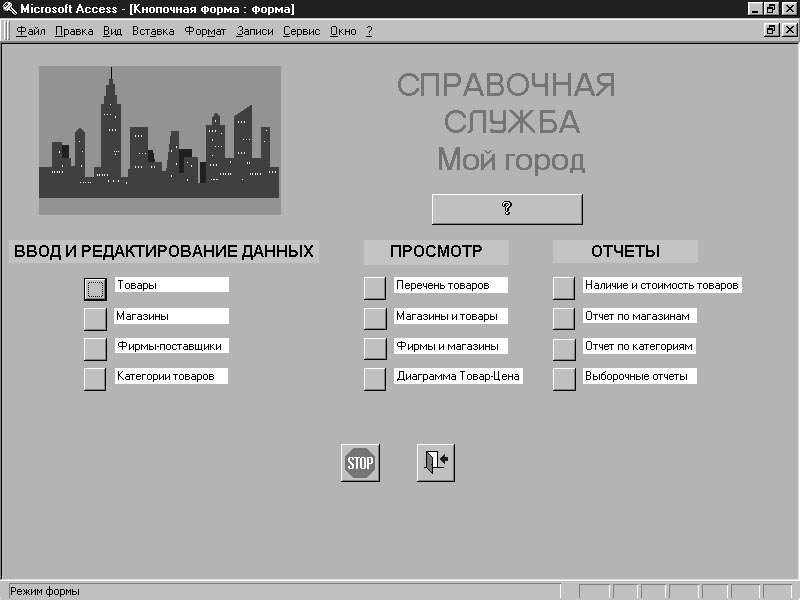800x600 pixels.
Task: Open the Вид menu
Action: coord(112,31)
